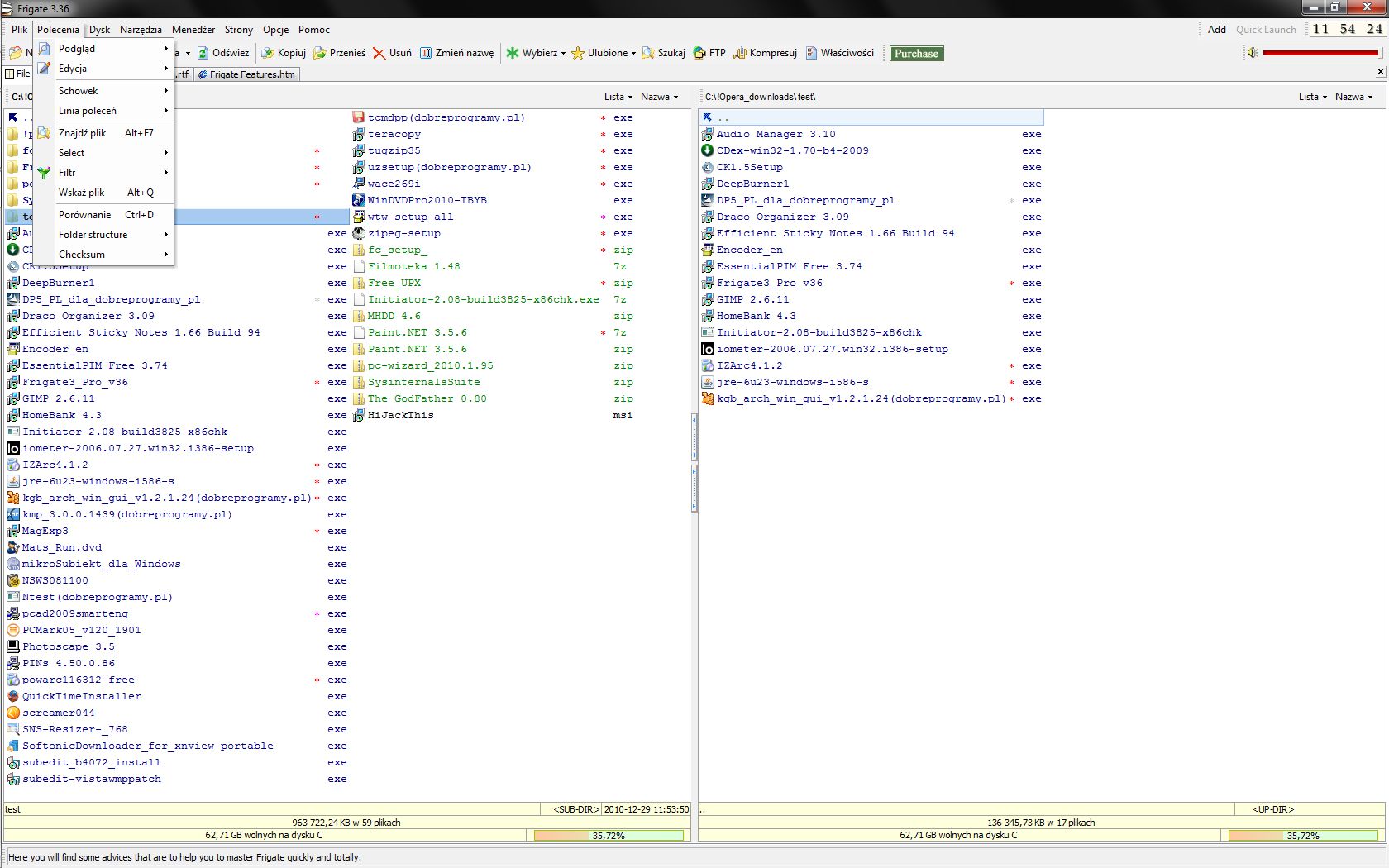
Task: Click the Przenieś move icon
Action: point(319,53)
